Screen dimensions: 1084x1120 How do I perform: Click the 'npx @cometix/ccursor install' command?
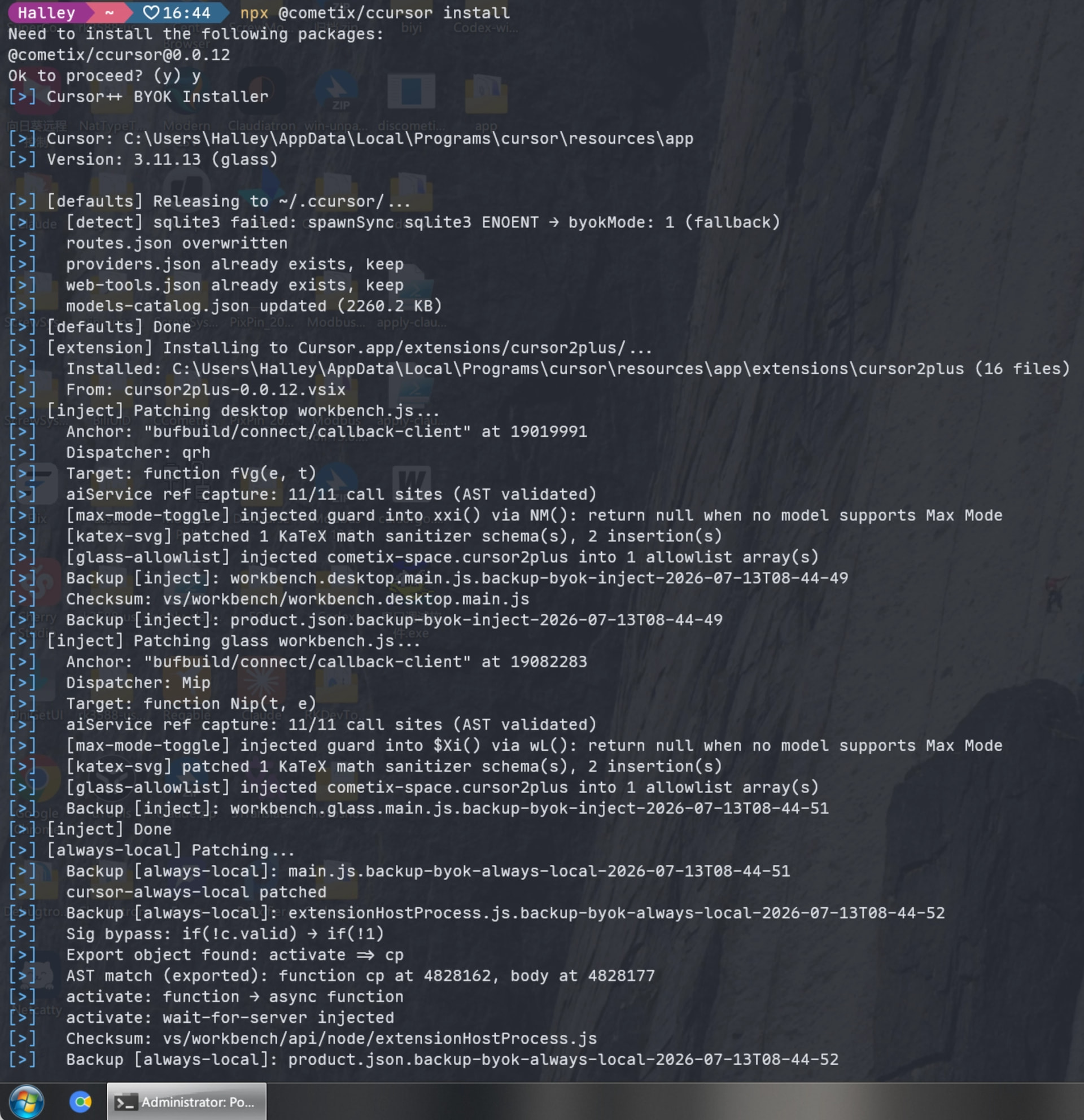[375, 12]
